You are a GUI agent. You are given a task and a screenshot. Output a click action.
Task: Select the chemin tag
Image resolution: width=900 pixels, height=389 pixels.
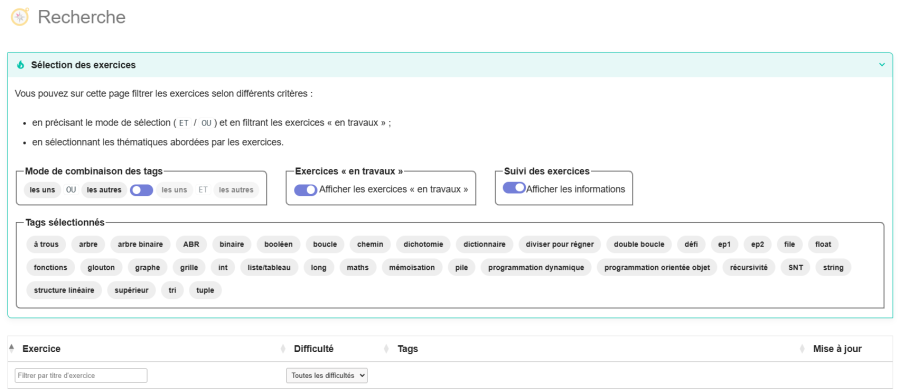pos(370,244)
